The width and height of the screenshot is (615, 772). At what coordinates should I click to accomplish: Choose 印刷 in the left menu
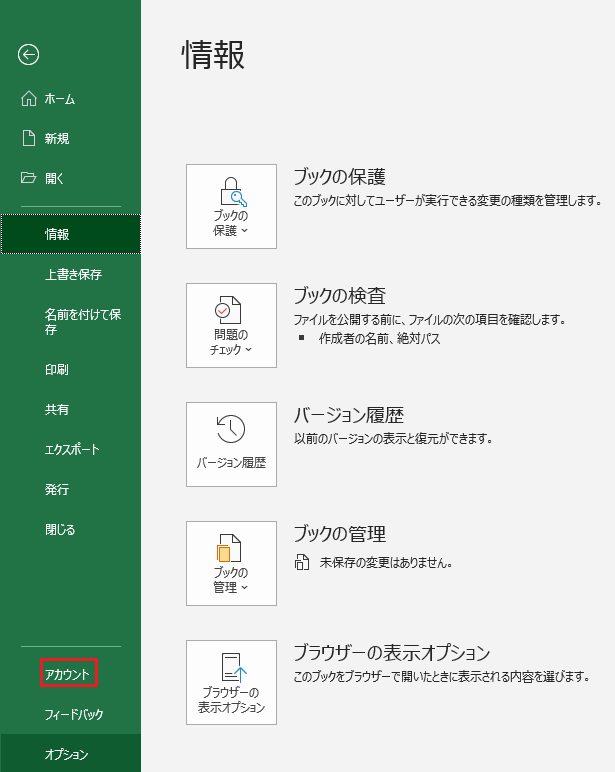click(x=57, y=369)
